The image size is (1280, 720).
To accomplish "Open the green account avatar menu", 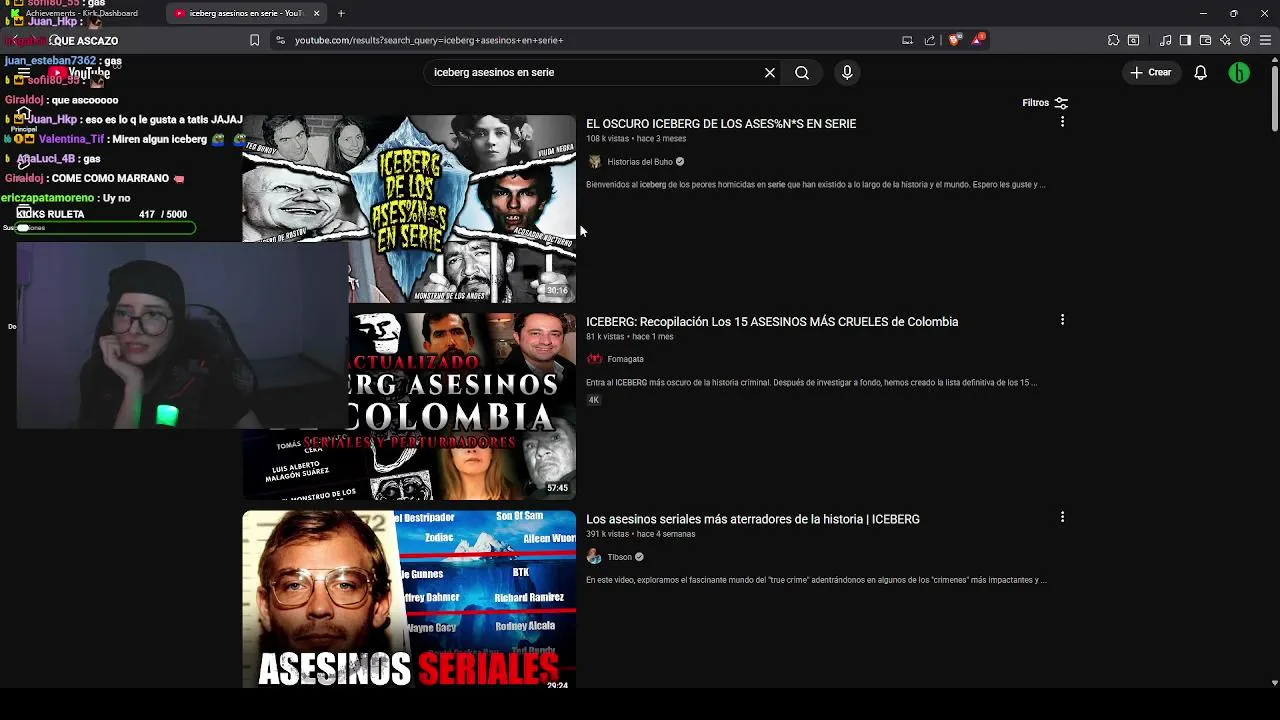I will 1239,73.
